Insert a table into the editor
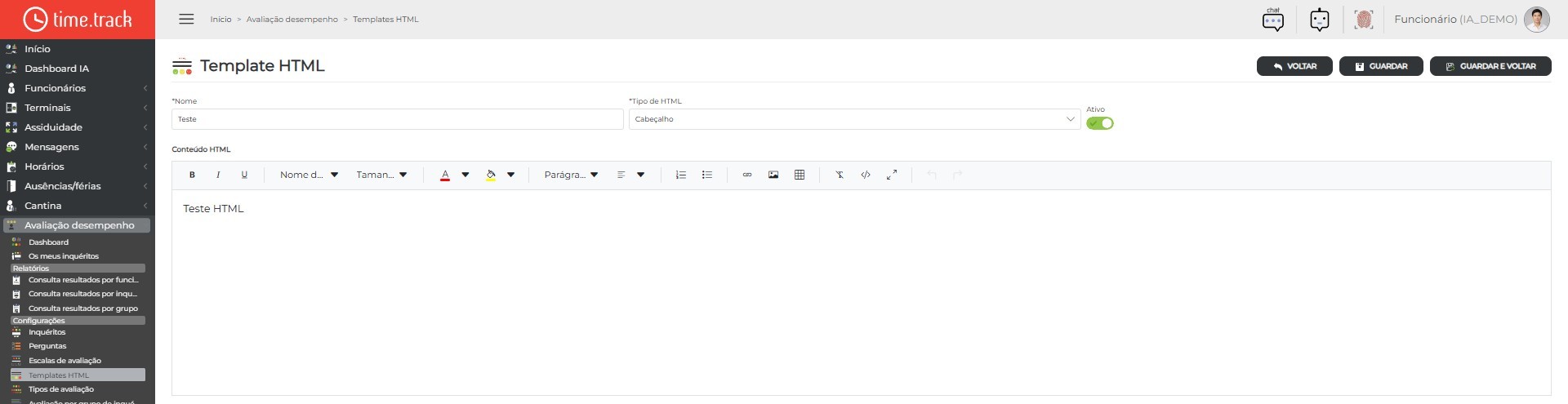Screen dimensions: 1568x404 800,175
